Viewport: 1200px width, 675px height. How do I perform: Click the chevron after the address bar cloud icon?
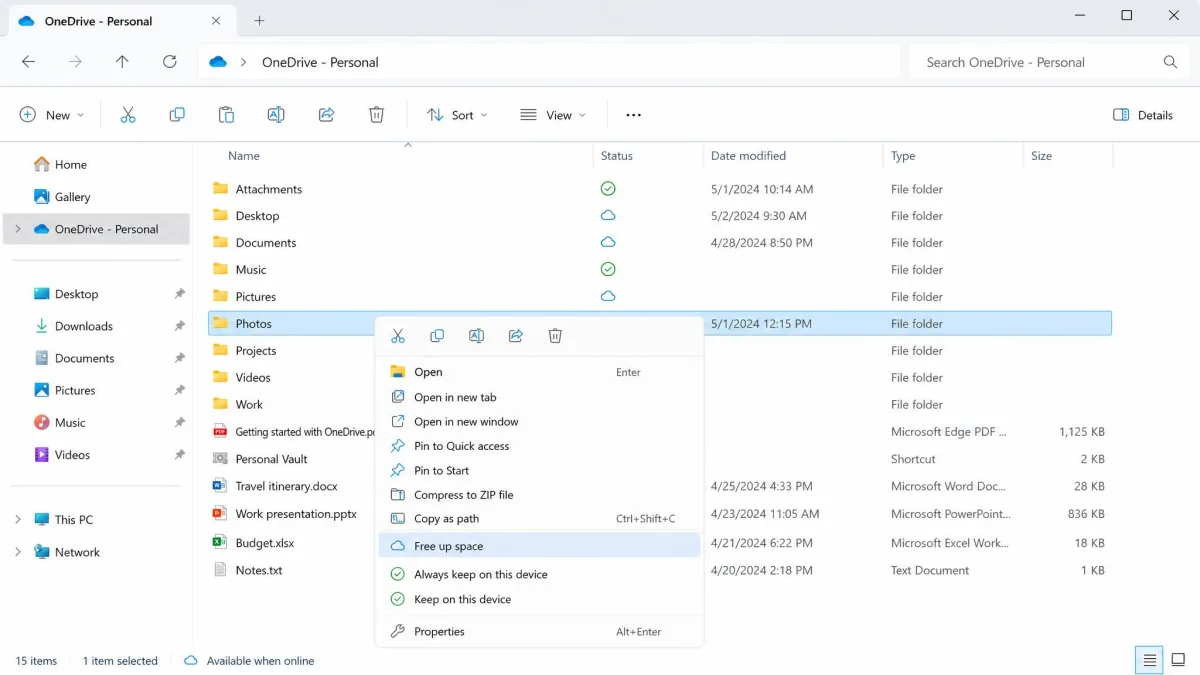[x=243, y=62]
